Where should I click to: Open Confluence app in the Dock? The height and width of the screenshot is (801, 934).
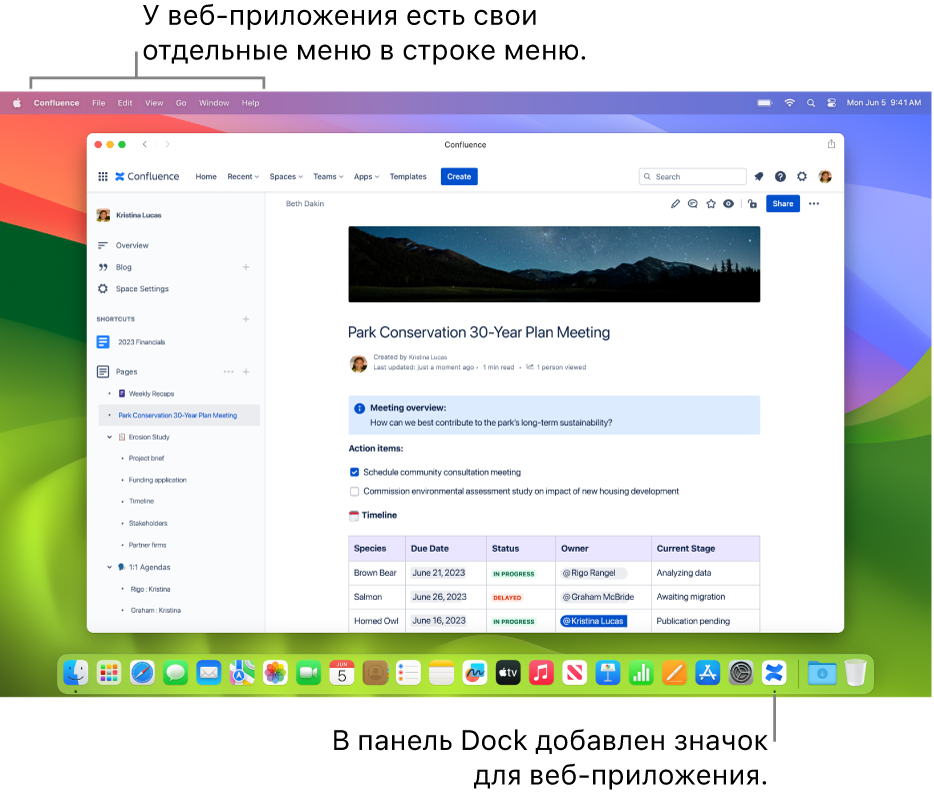coord(774,673)
